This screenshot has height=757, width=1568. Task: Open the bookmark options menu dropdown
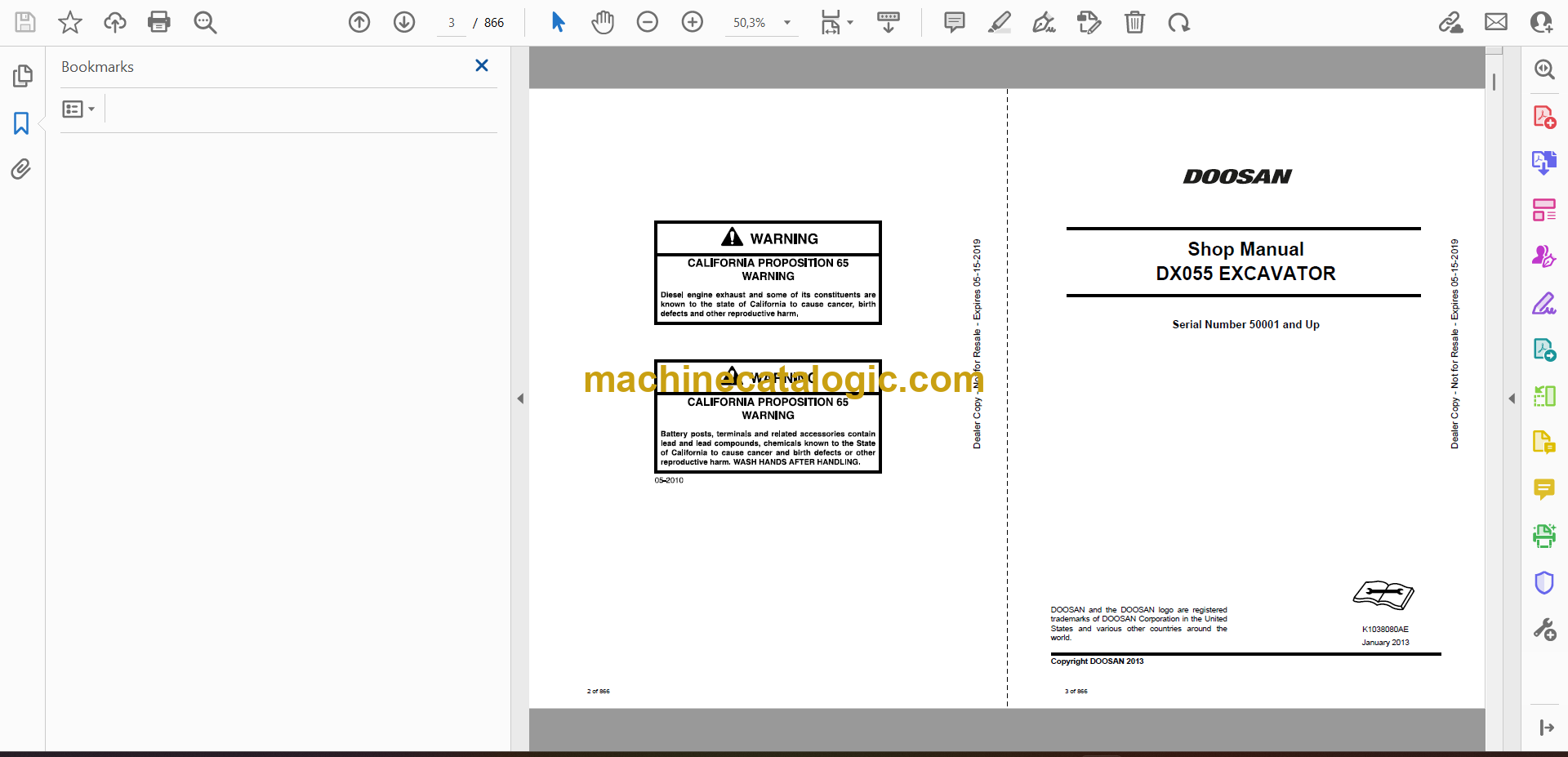coord(78,109)
